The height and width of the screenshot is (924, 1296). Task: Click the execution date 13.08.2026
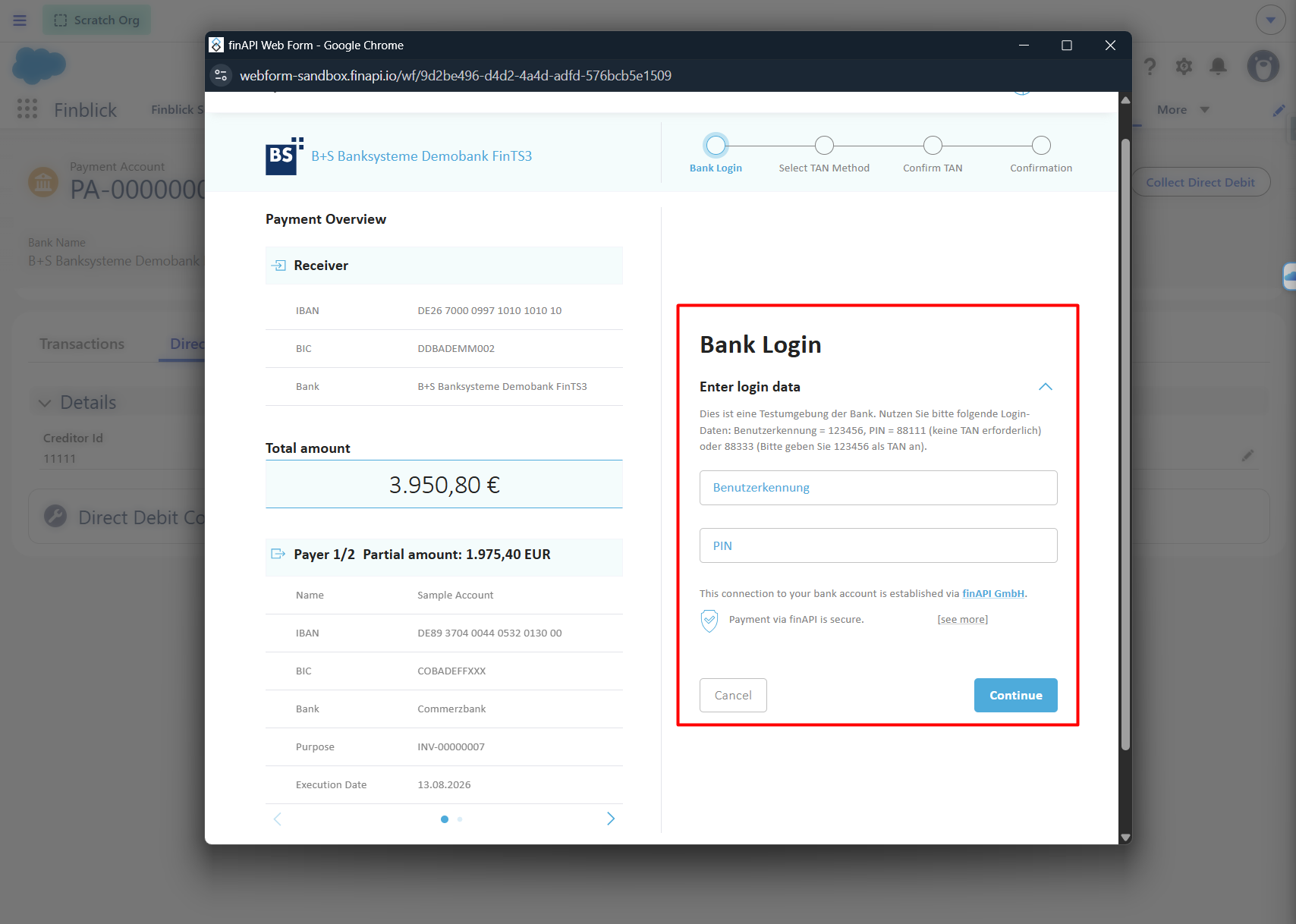pos(444,785)
